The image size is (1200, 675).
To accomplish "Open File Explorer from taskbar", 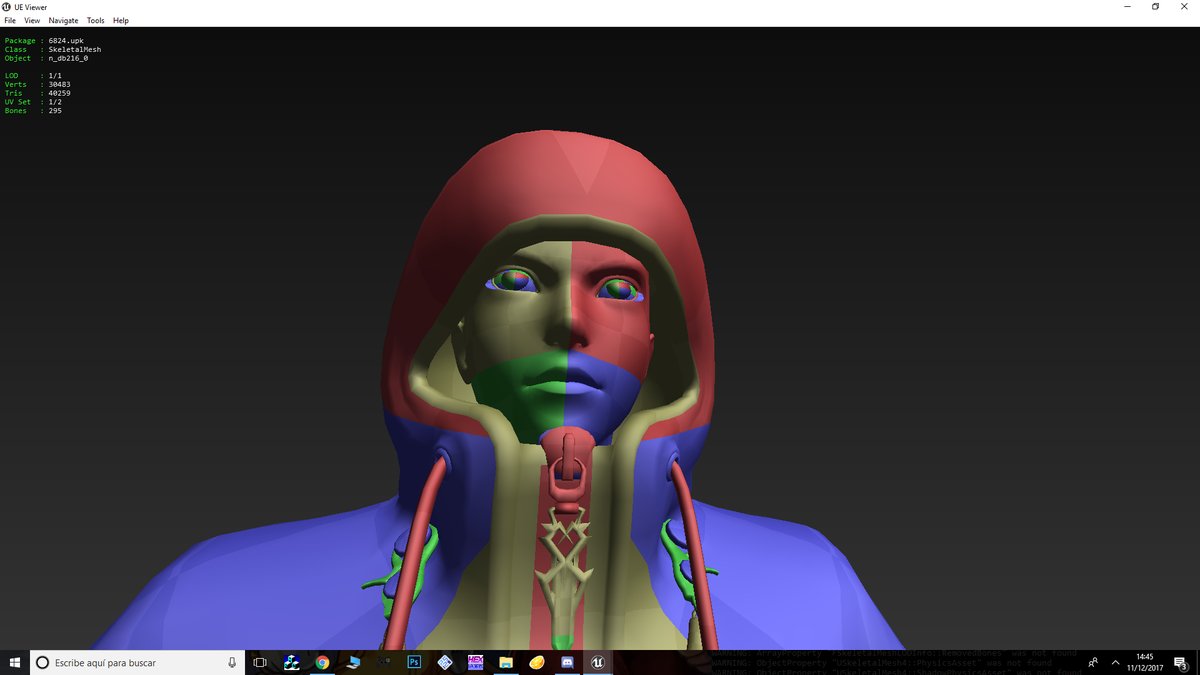I will tap(506, 662).
